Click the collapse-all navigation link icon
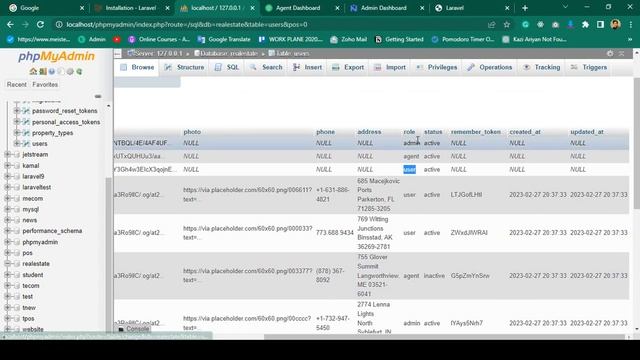The width and height of the screenshot is (640, 360). pos(98,96)
